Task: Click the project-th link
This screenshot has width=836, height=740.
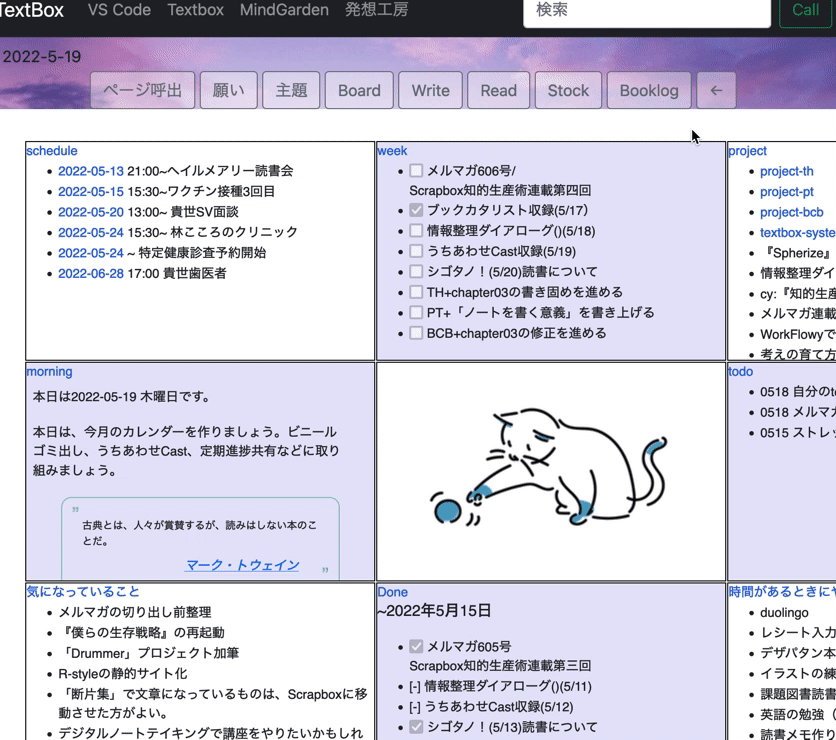Action: [x=786, y=171]
